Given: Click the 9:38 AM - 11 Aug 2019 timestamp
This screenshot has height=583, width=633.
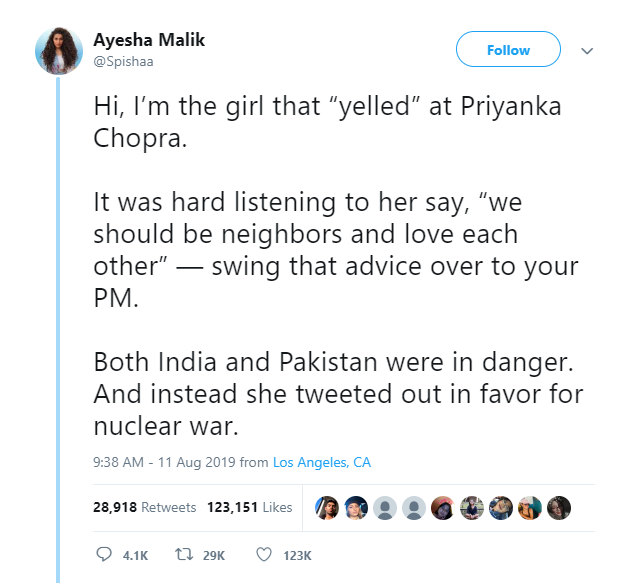Looking at the screenshot, I should point(166,462).
